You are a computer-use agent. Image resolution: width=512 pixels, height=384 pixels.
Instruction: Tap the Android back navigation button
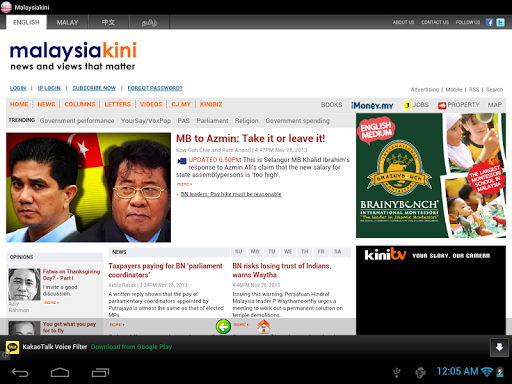pyautogui.click(x=20, y=372)
